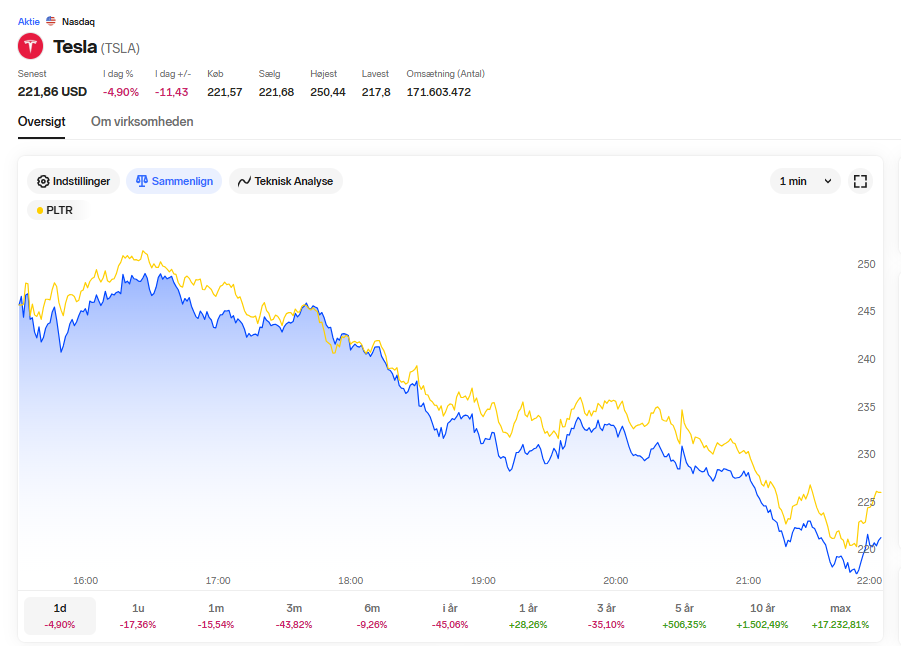901x646 pixels.
Task: Click the +17.232,81% max return value
Action: pyautogui.click(x=840, y=625)
